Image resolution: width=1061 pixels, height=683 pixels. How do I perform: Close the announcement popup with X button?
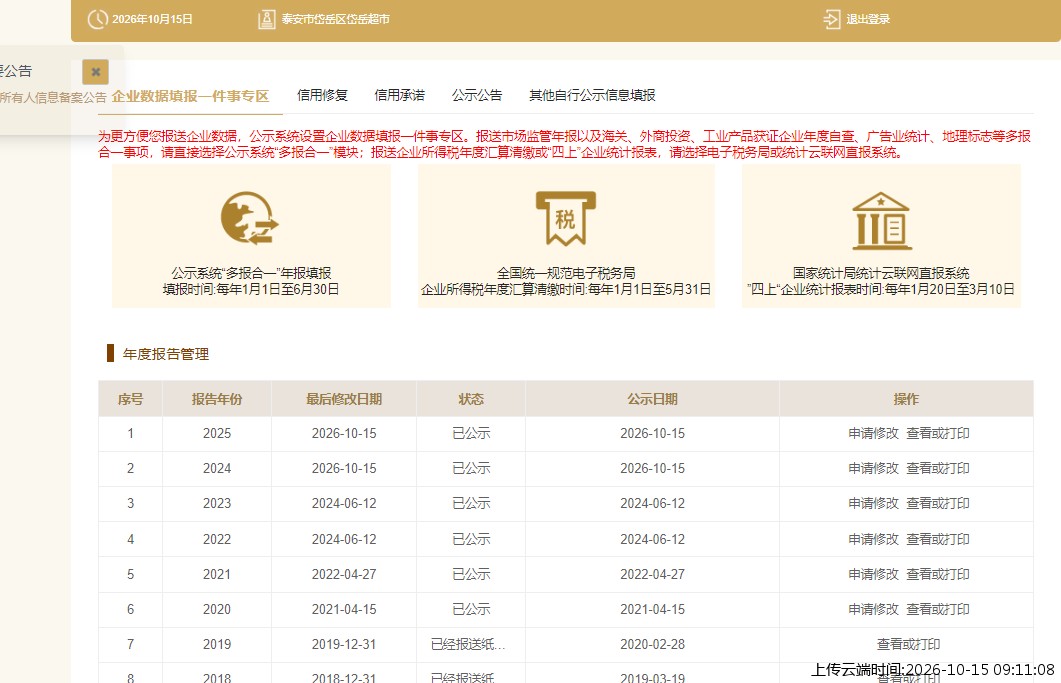point(95,72)
